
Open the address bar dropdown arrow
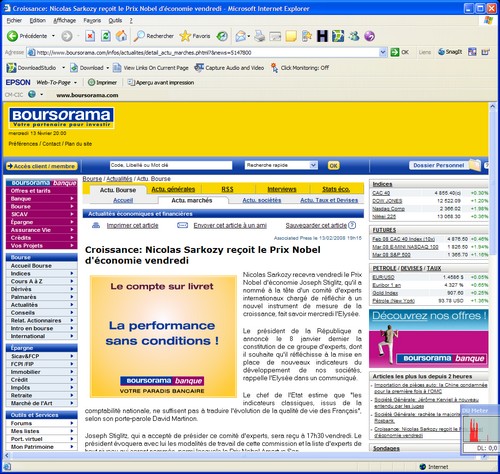click(383, 52)
